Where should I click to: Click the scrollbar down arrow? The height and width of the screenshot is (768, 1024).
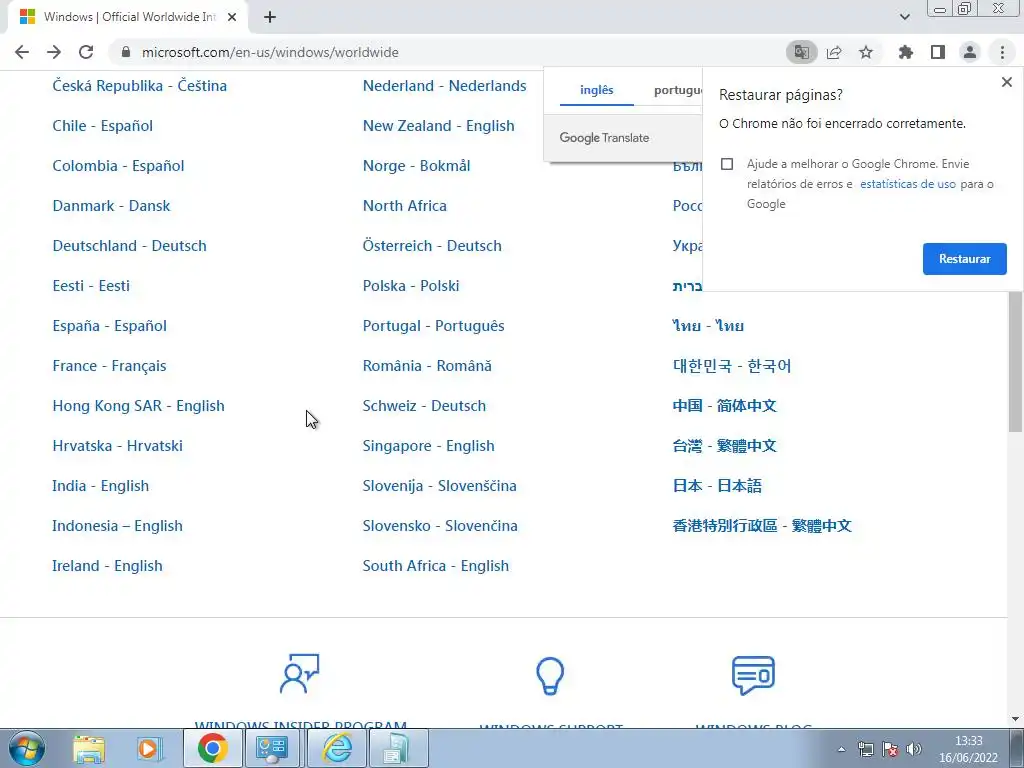point(1015,720)
